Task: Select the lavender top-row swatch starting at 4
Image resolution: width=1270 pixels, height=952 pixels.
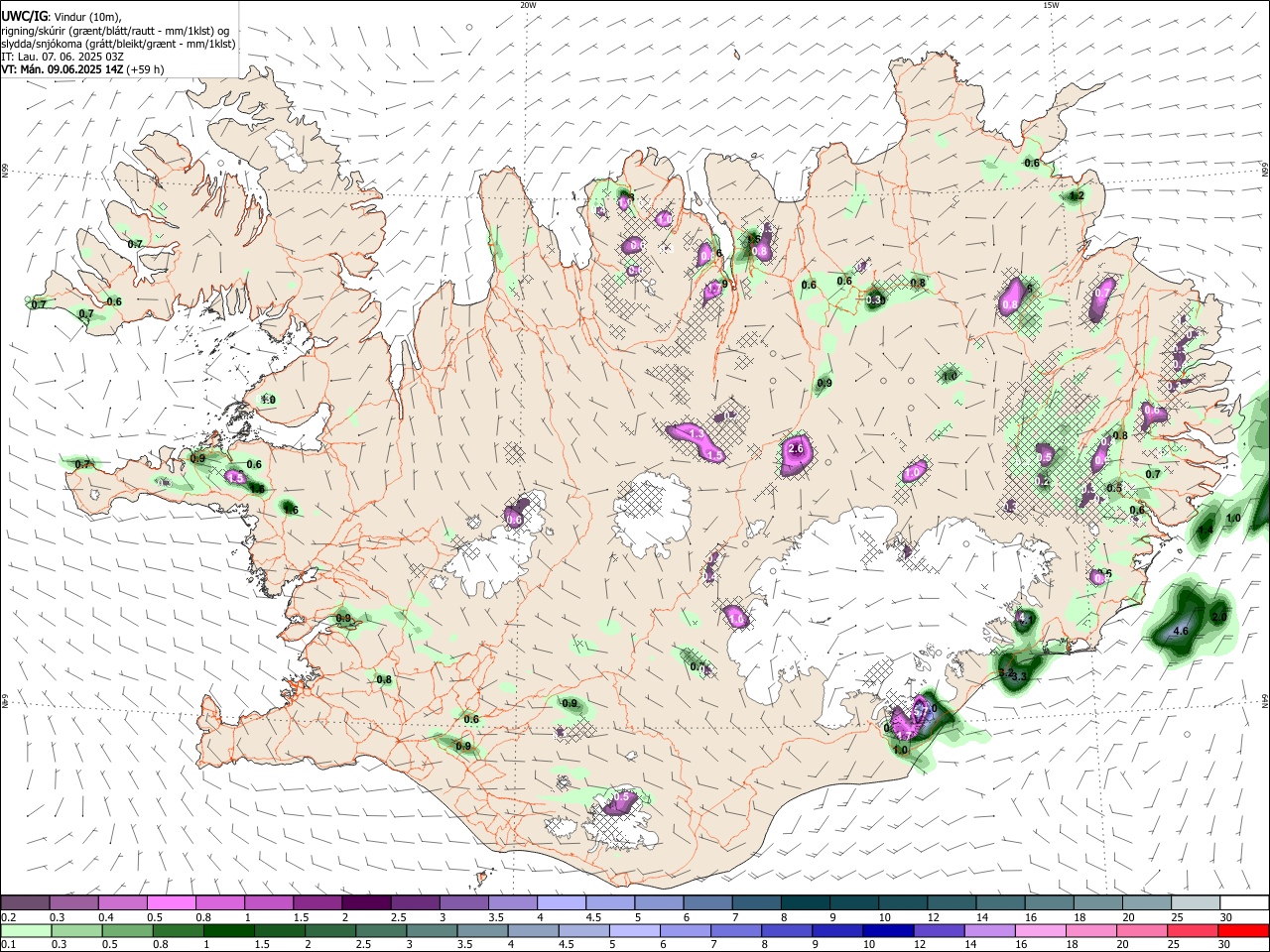Action: (x=561, y=903)
